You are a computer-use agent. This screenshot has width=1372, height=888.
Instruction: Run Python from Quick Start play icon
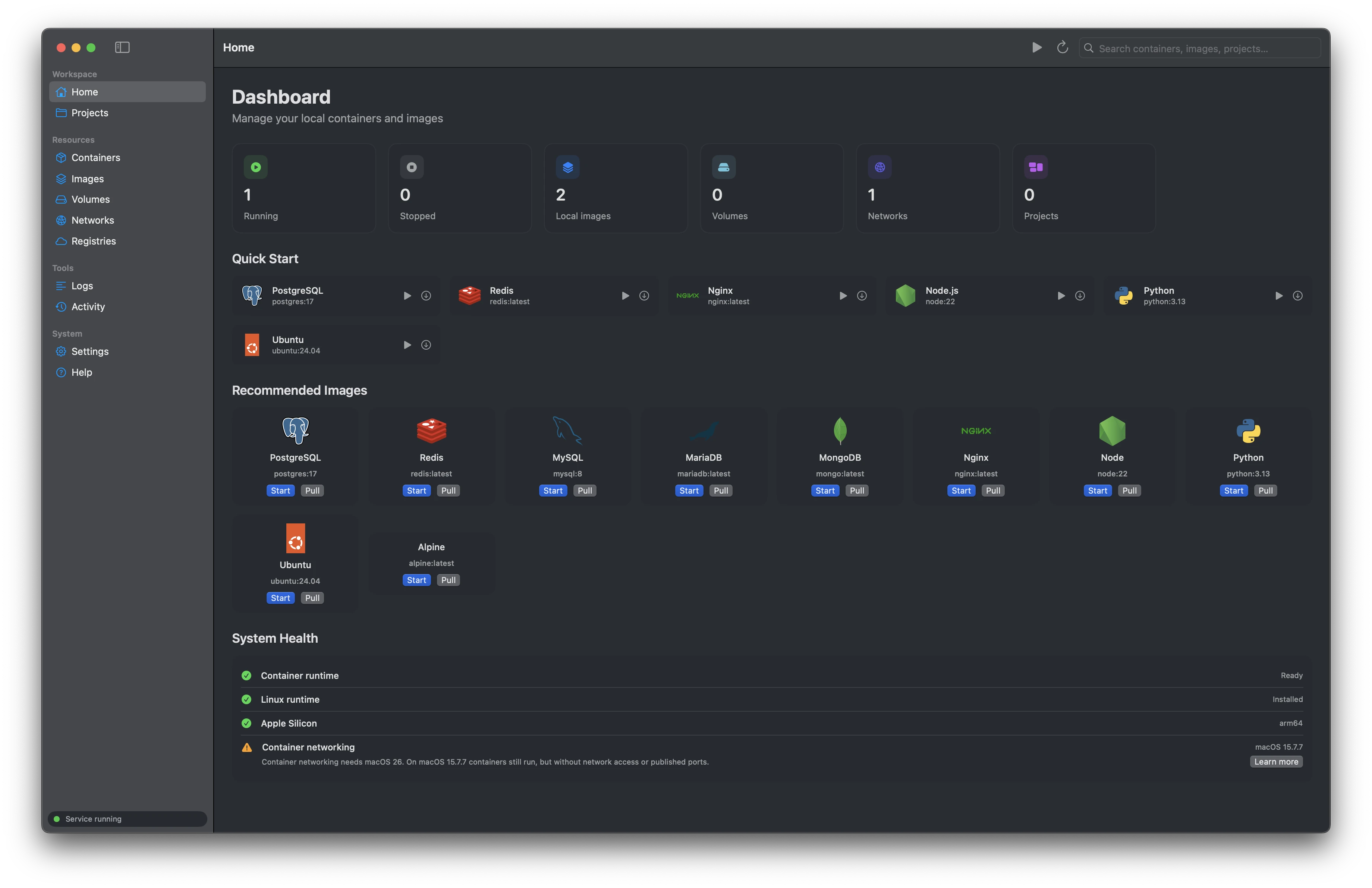coord(1279,296)
